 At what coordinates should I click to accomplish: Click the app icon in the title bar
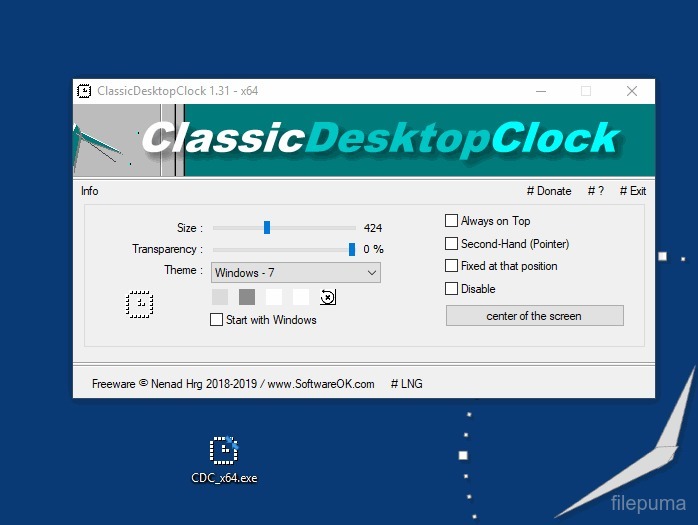(x=85, y=91)
